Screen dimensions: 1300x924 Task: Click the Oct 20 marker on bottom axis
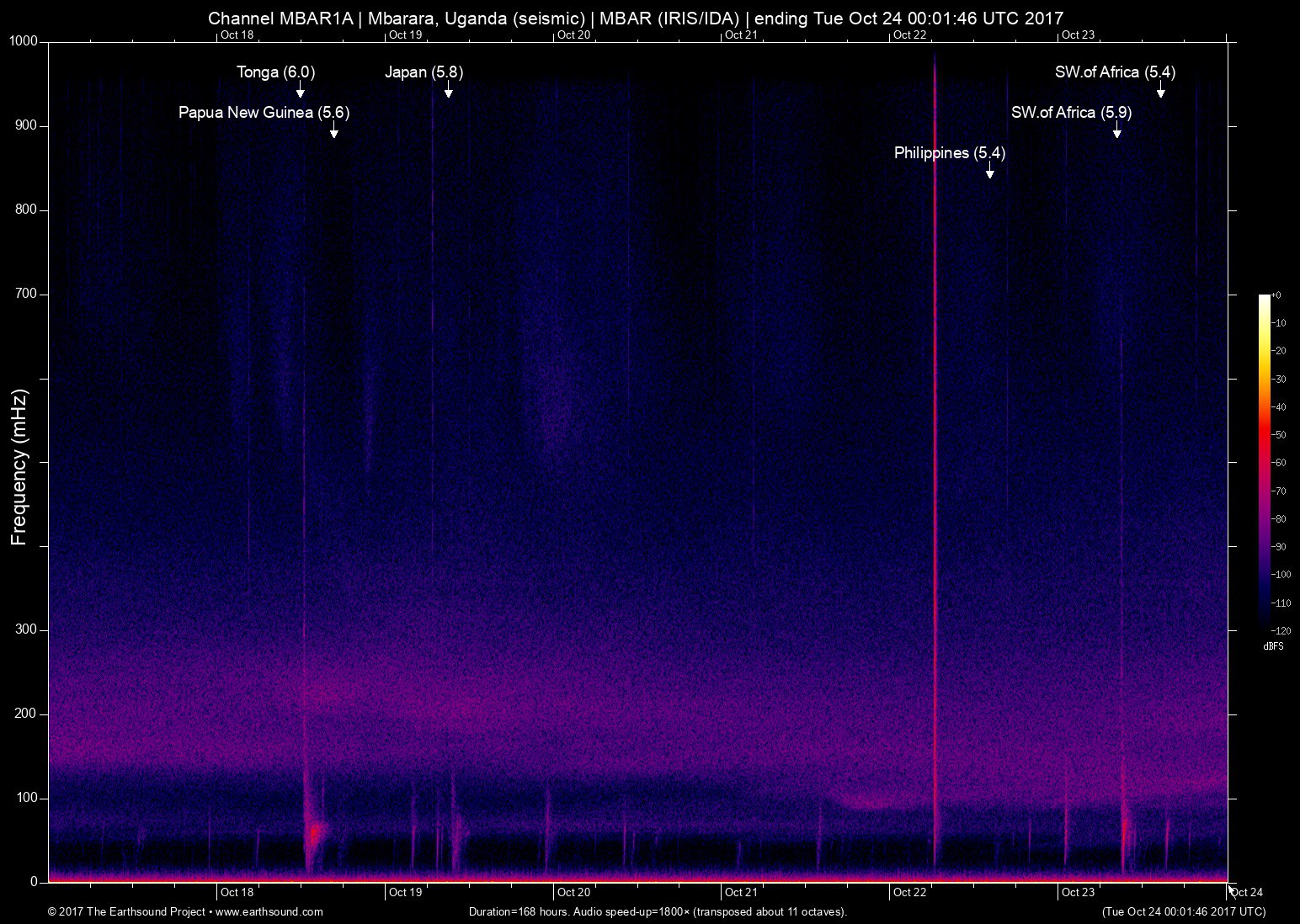(573, 893)
